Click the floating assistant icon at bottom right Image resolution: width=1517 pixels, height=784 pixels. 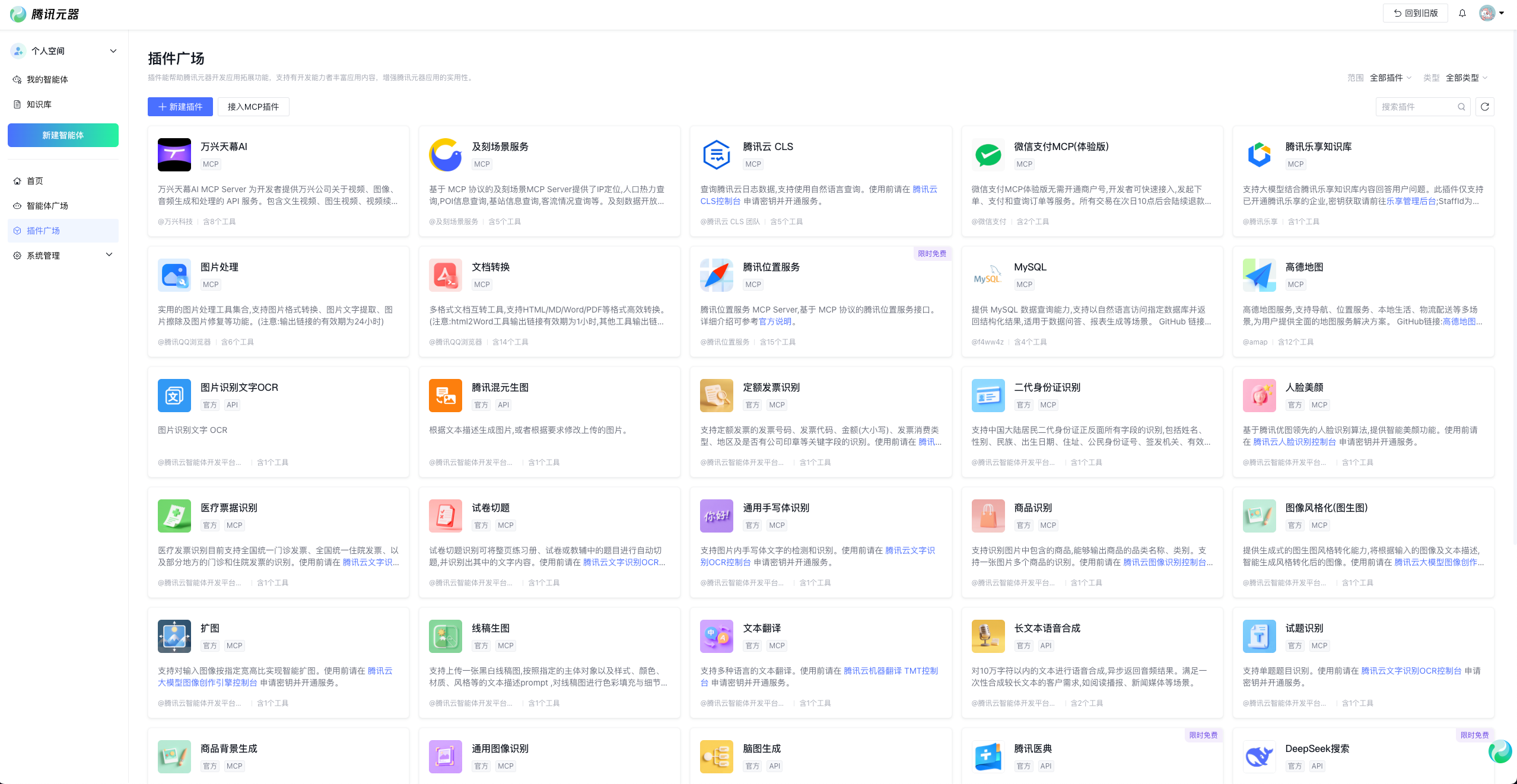click(x=1500, y=751)
